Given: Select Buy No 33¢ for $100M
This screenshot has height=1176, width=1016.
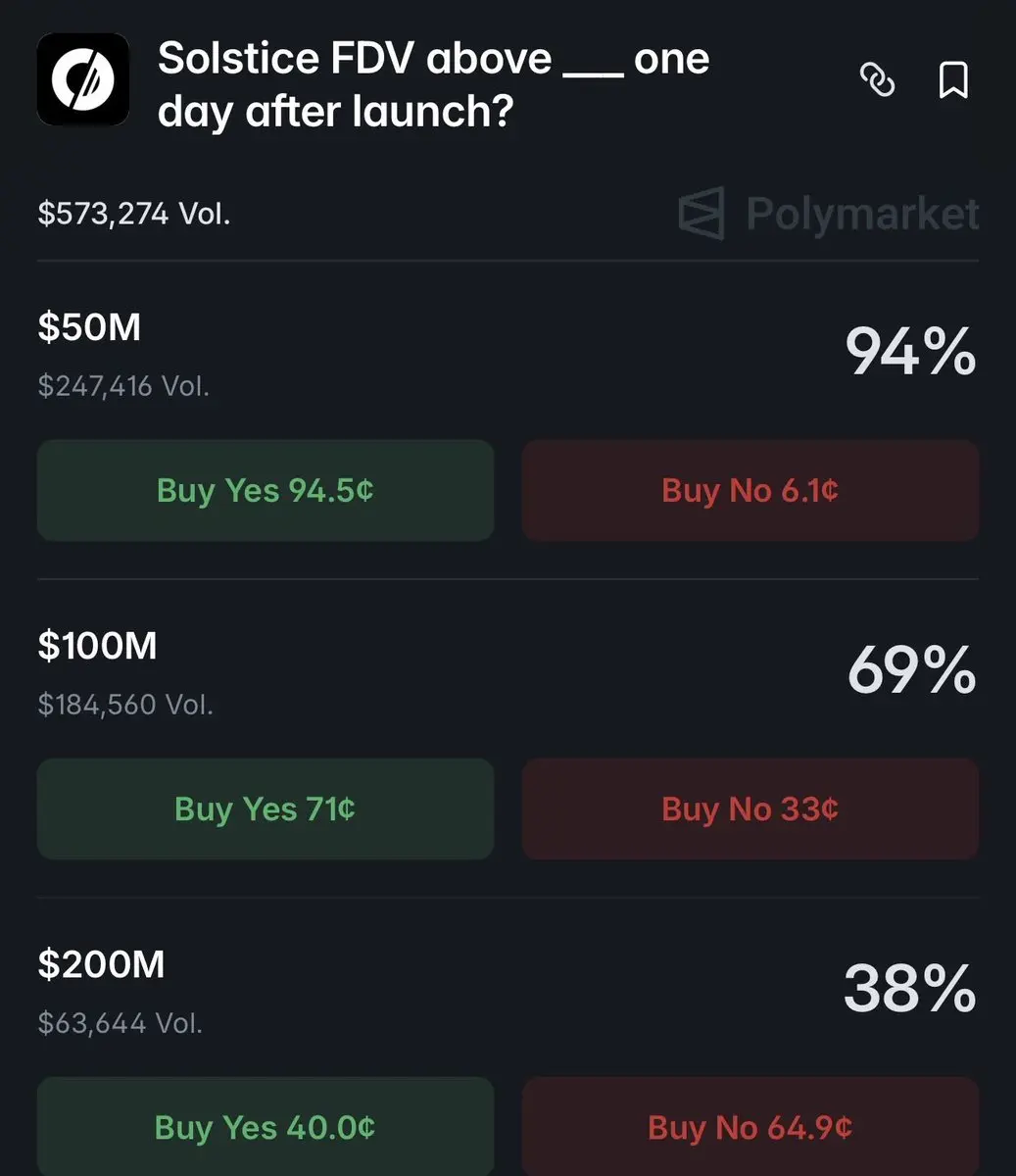Looking at the screenshot, I should coord(750,808).
